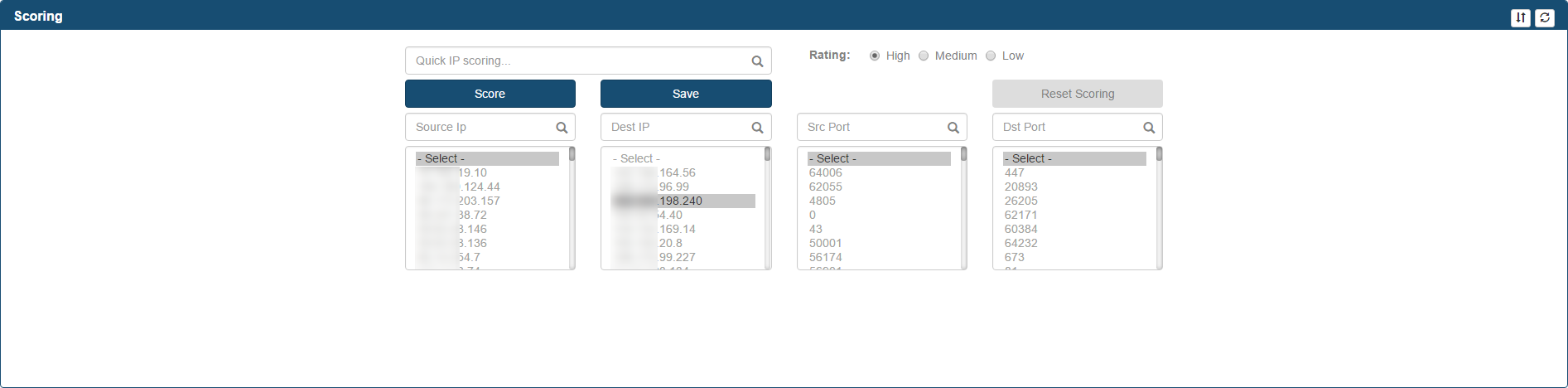Click the Src Port search magnifier icon

(953, 128)
